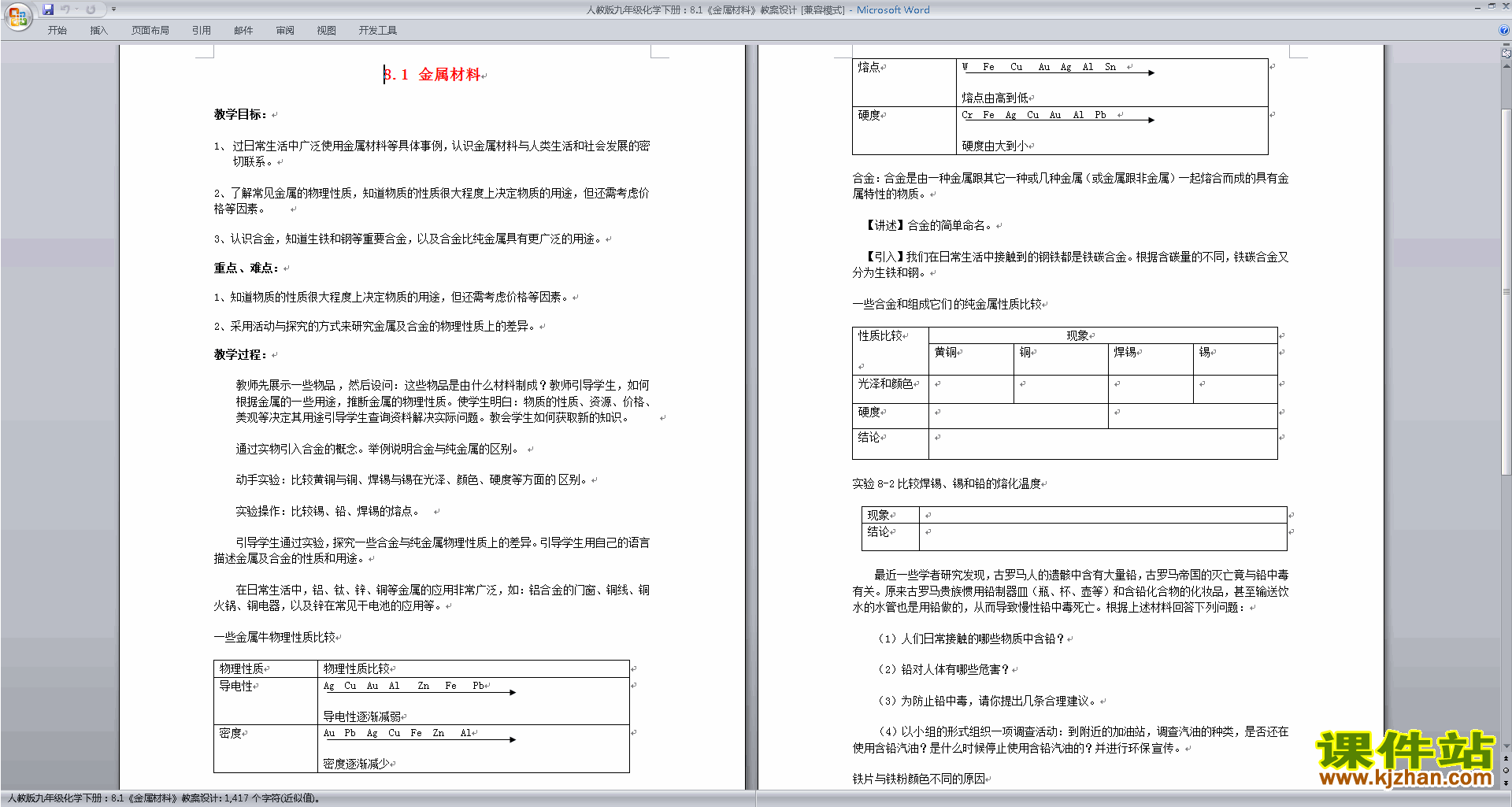The width and height of the screenshot is (1512, 807).
Task: Open the Office button menu
Action: tap(17, 16)
